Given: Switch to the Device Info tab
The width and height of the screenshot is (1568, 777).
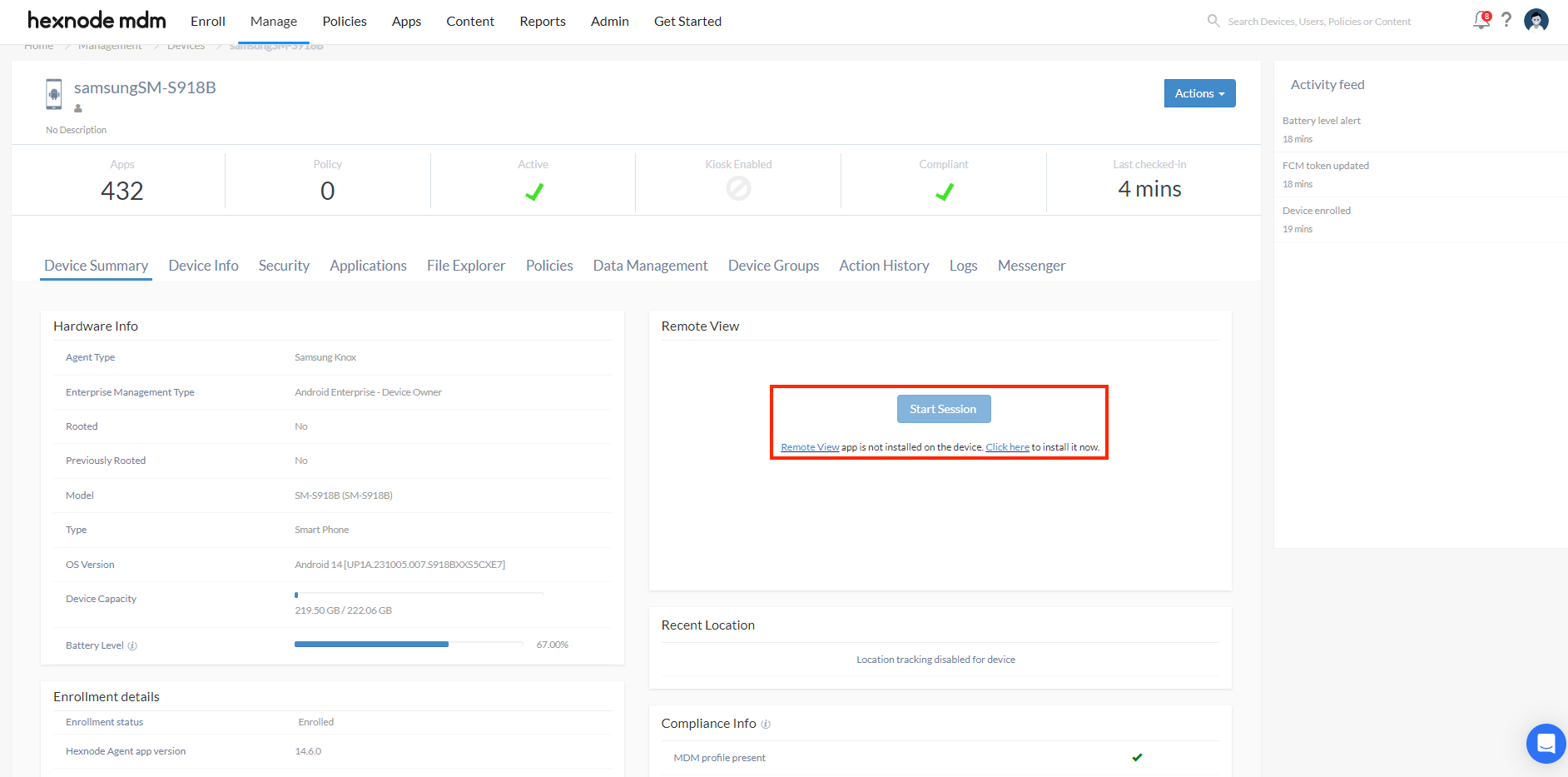Looking at the screenshot, I should click(203, 266).
